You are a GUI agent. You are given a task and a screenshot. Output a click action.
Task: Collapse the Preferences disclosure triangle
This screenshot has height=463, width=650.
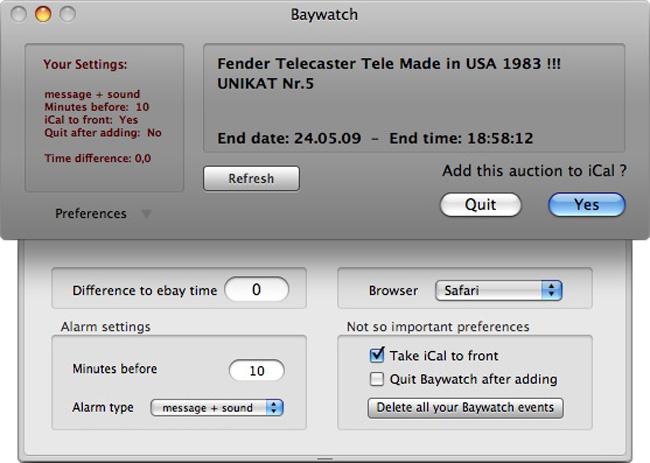146,214
